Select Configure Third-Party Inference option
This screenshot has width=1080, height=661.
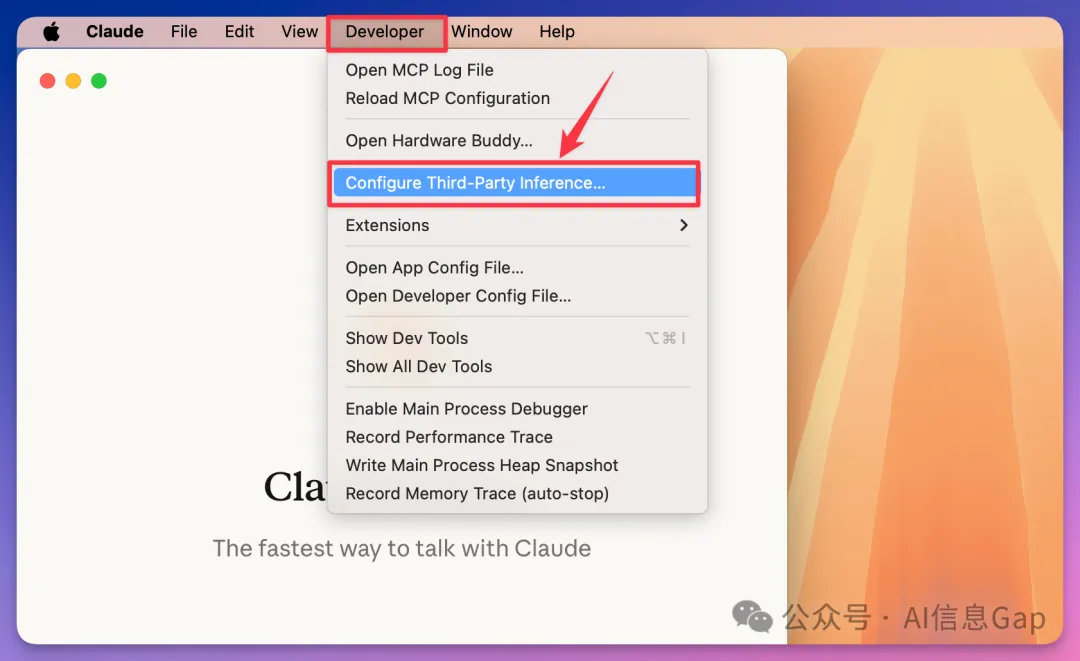click(475, 183)
